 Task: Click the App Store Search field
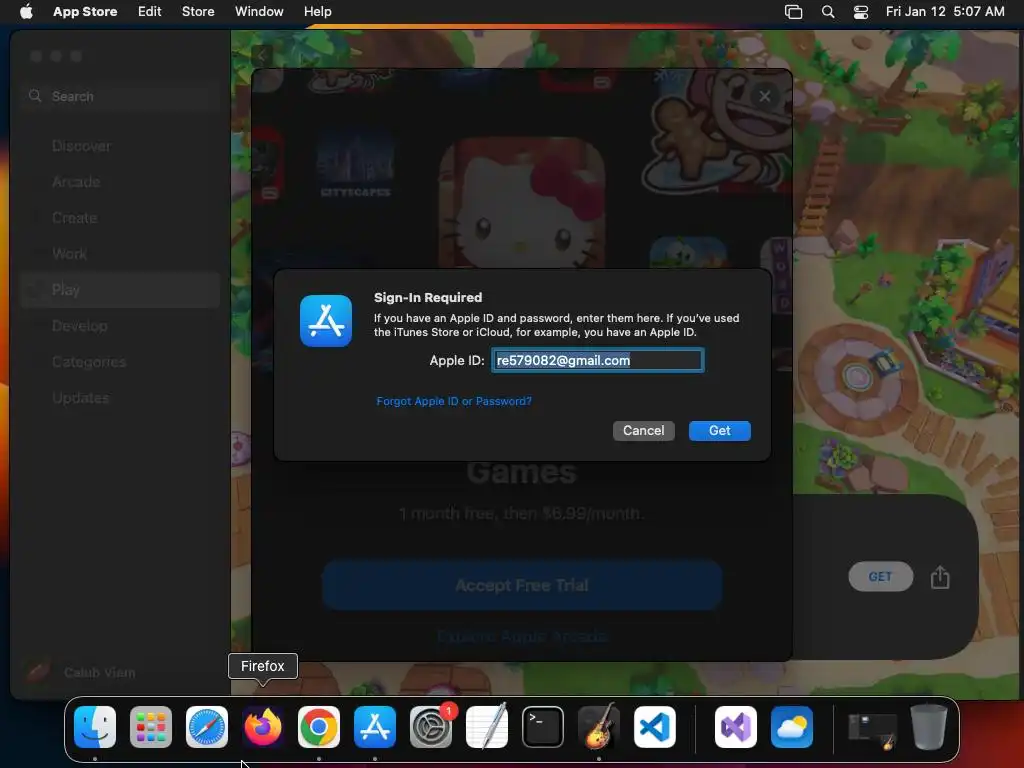[x=120, y=97]
